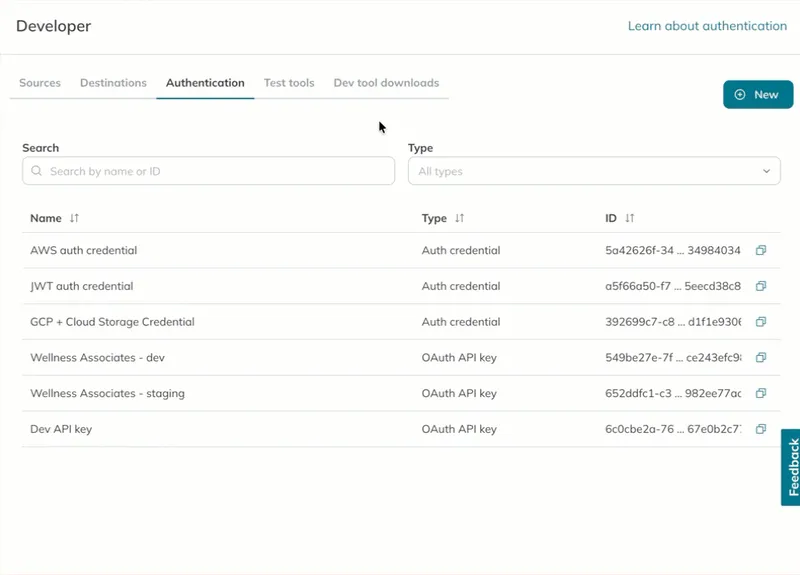This screenshot has height=575, width=800.
Task: Sort table by ID column arrows
Action: click(630, 218)
